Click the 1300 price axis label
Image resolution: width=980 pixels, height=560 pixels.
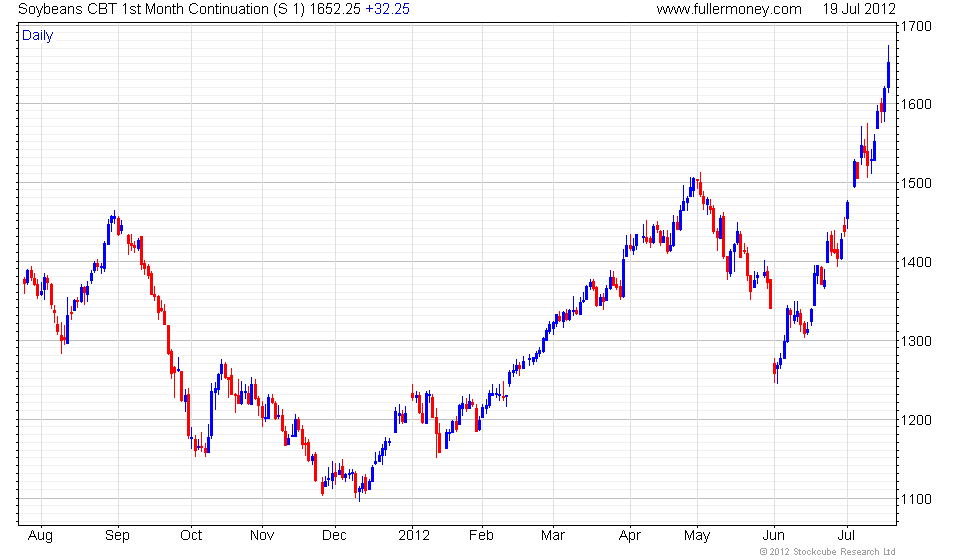pyautogui.click(x=916, y=341)
